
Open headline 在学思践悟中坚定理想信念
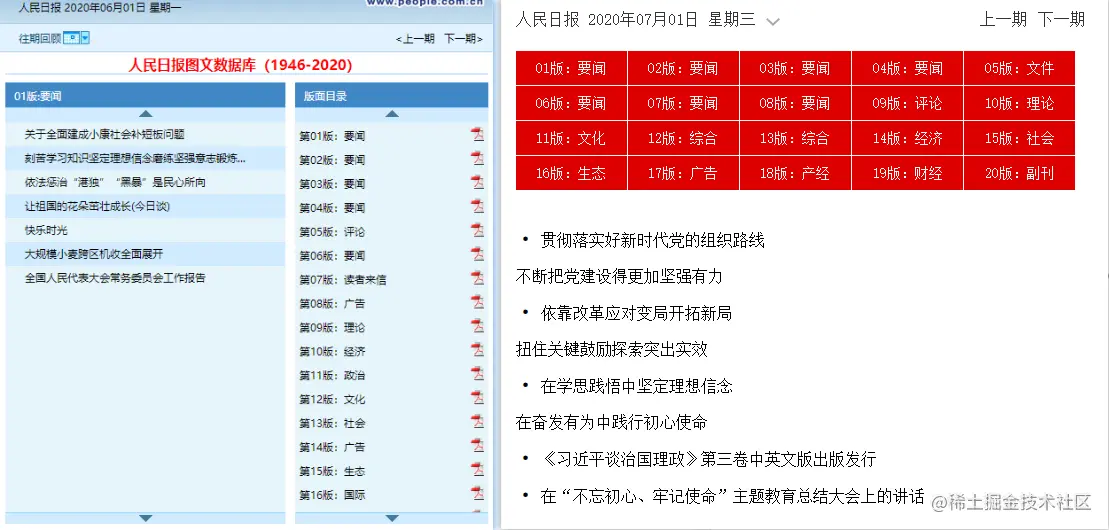click(x=637, y=386)
